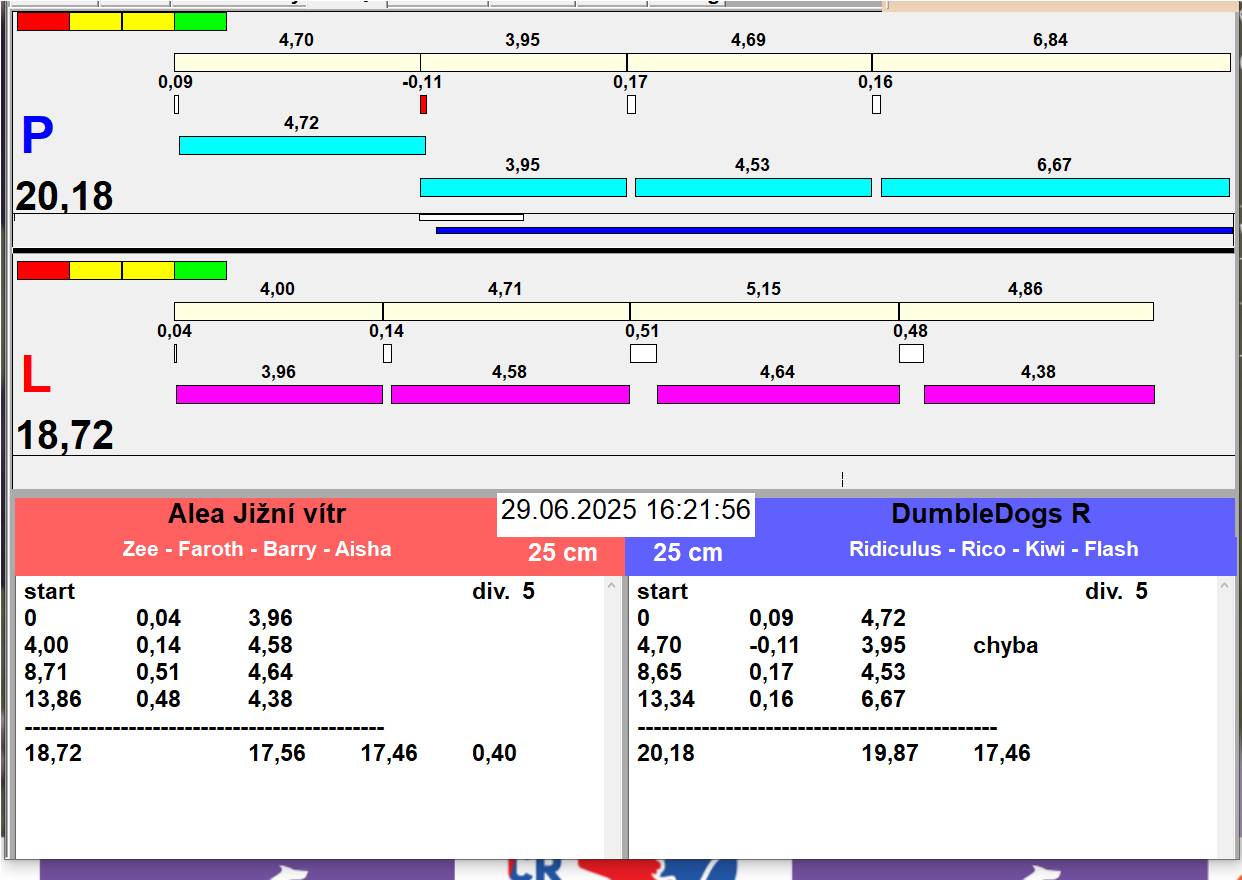Click the large blue P lane label
This screenshot has width=1242, height=880.
point(37,137)
